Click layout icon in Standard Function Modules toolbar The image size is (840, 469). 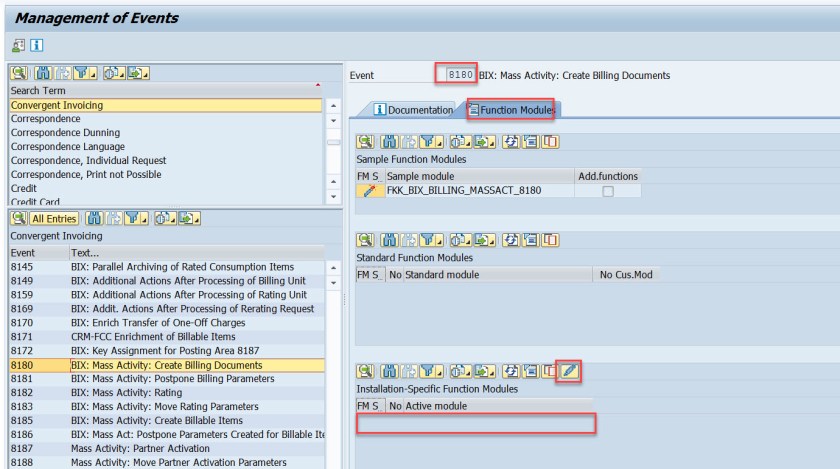click(x=530, y=240)
